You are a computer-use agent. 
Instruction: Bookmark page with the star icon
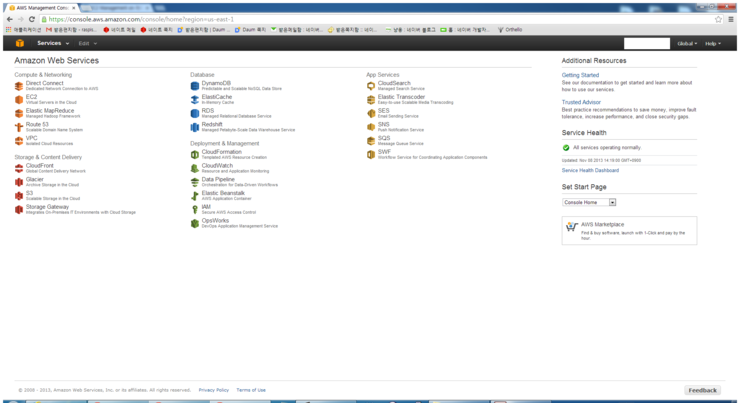718,19
